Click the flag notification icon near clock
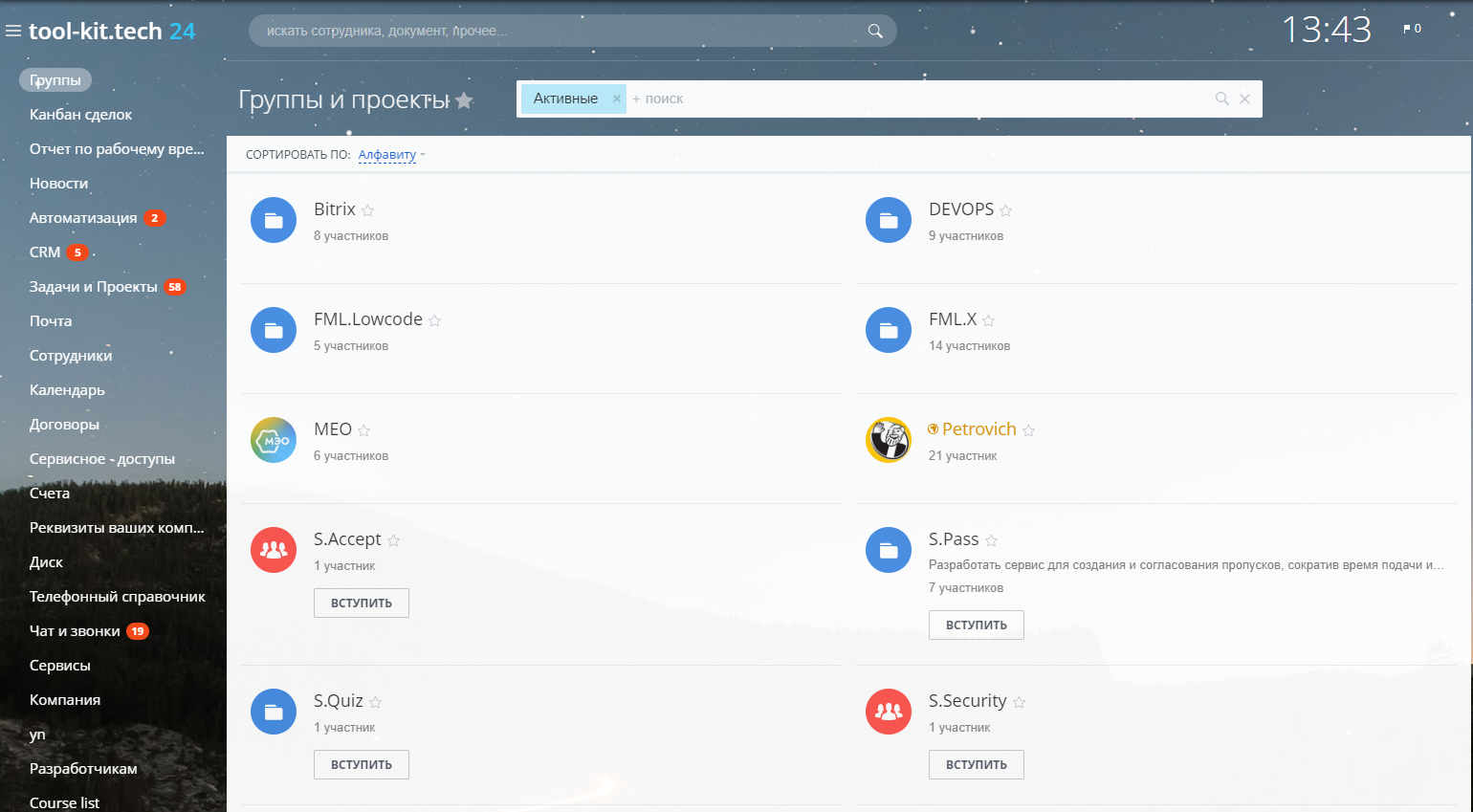This screenshot has width=1473, height=812. (x=1412, y=29)
